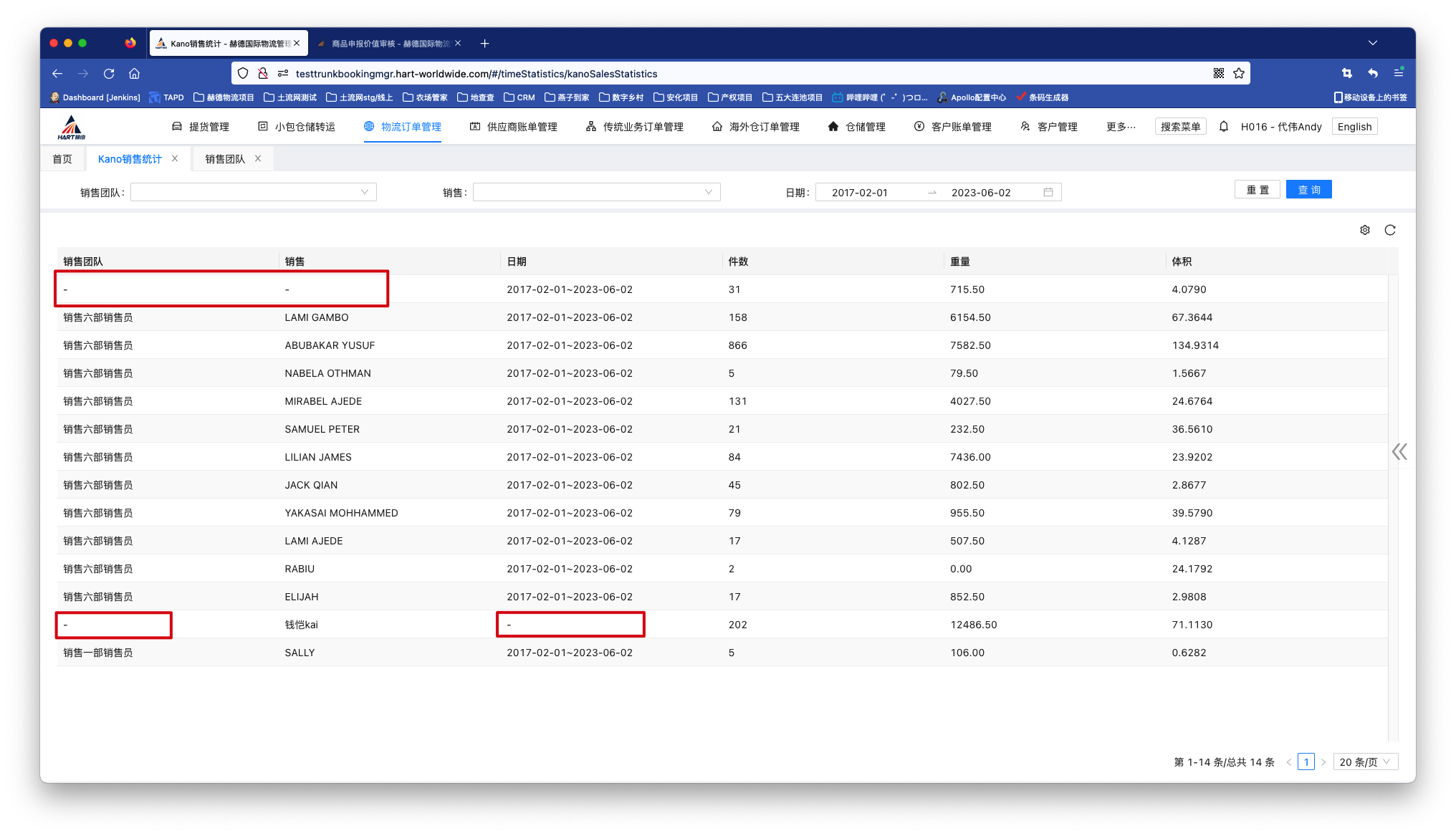Expand the side panel double-chevron
The width and height of the screenshot is (1456, 836).
tap(1399, 451)
